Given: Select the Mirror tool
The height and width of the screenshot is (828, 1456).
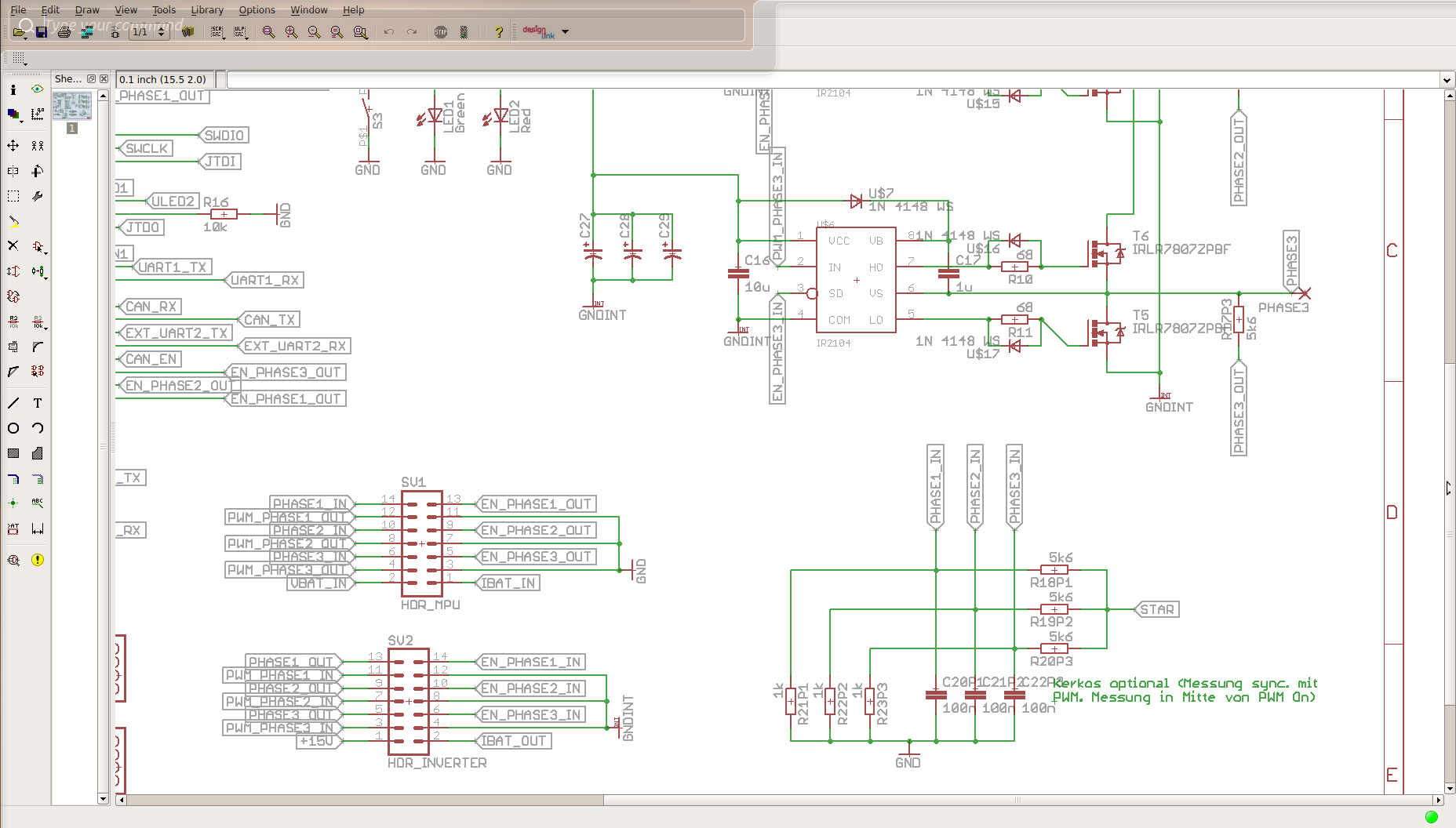Looking at the screenshot, I should 13,171.
